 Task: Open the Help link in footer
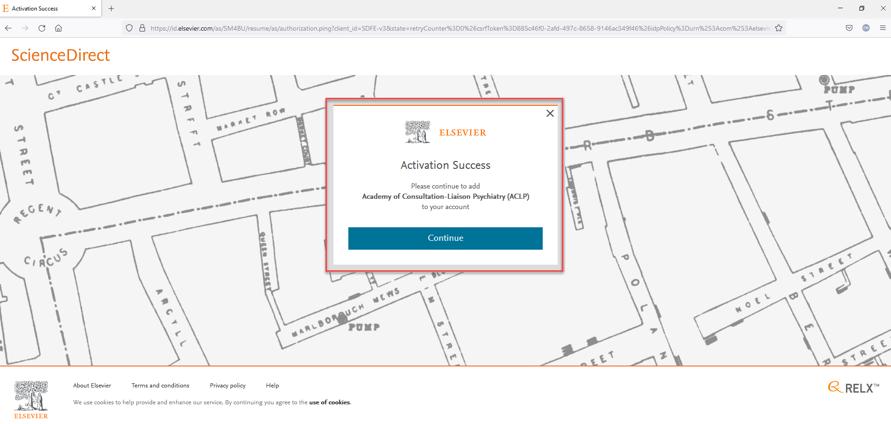click(272, 385)
